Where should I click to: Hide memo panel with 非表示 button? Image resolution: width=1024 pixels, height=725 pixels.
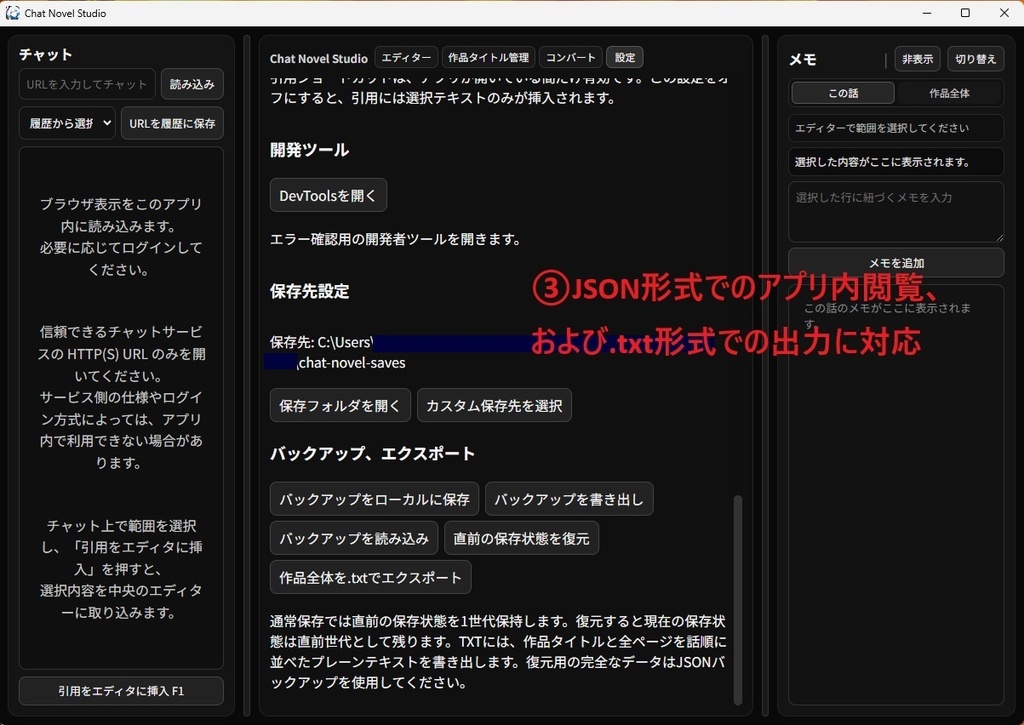tap(918, 59)
